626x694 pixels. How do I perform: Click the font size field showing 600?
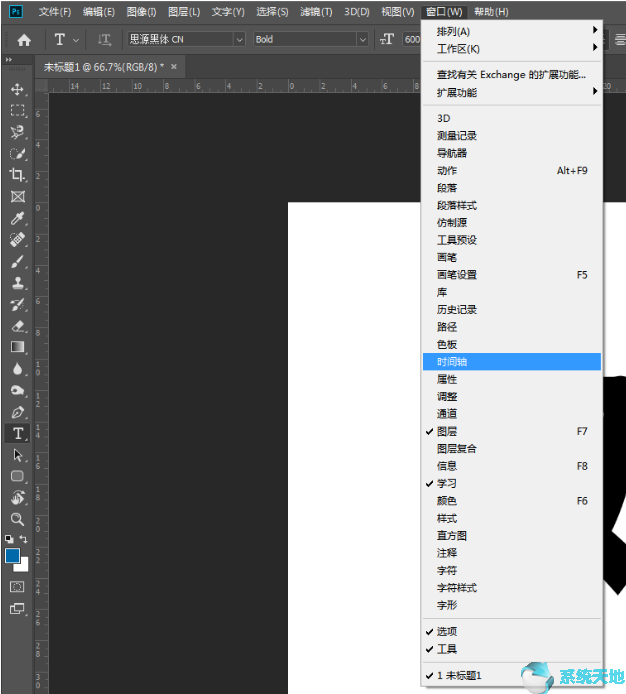click(412, 40)
